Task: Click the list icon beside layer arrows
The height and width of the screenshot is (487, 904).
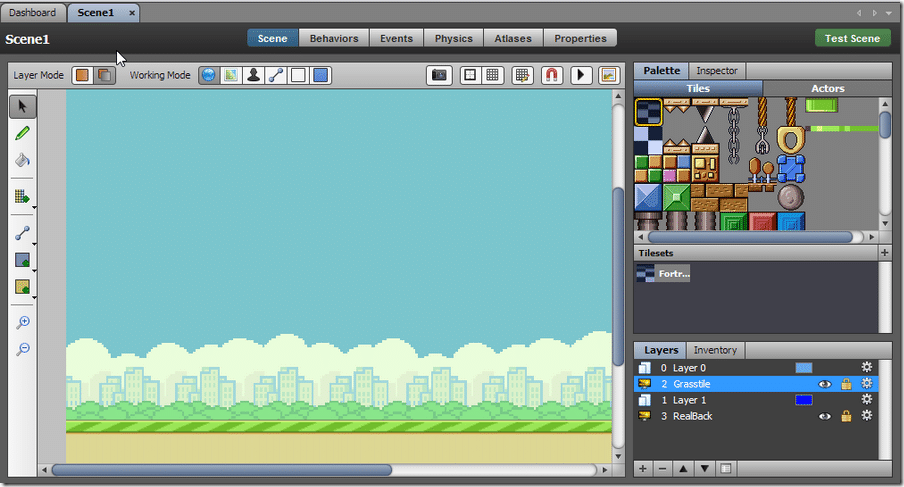Action: click(x=726, y=469)
